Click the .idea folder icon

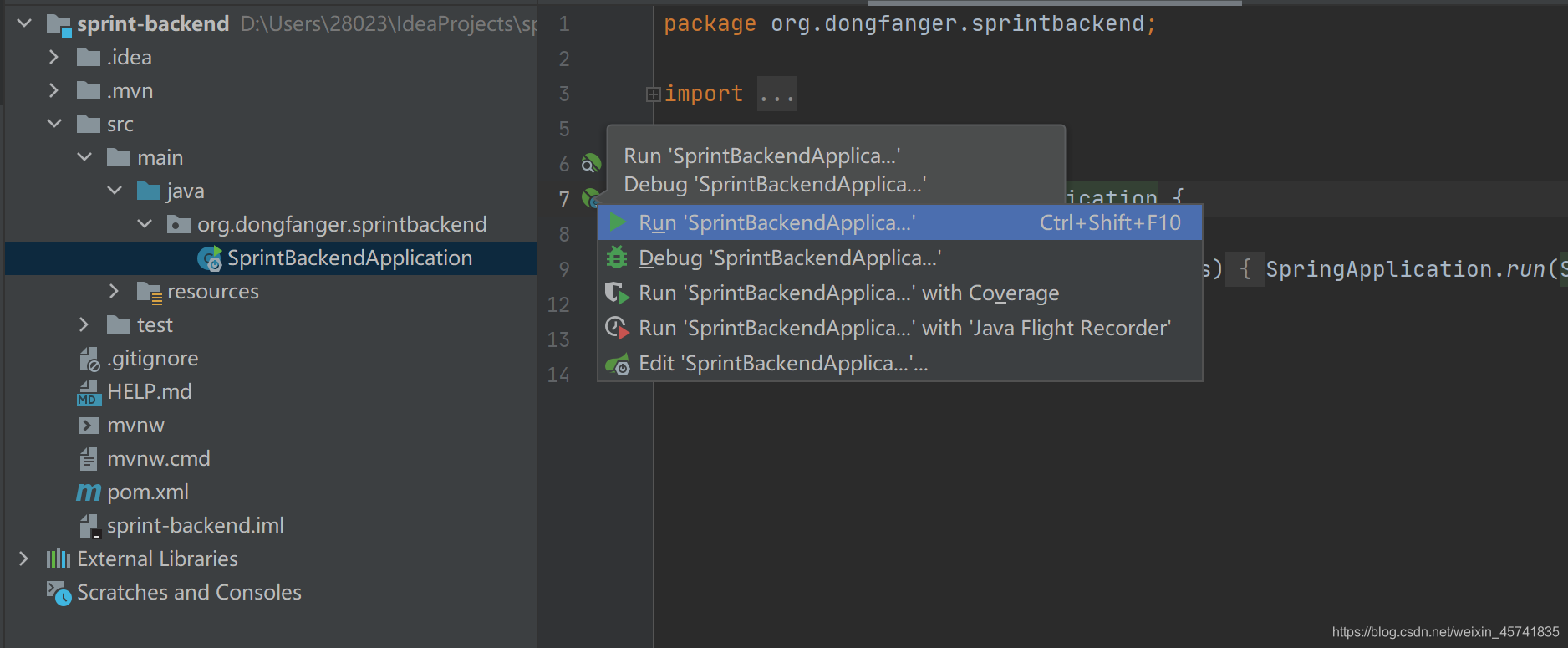click(x=89, y=57)
